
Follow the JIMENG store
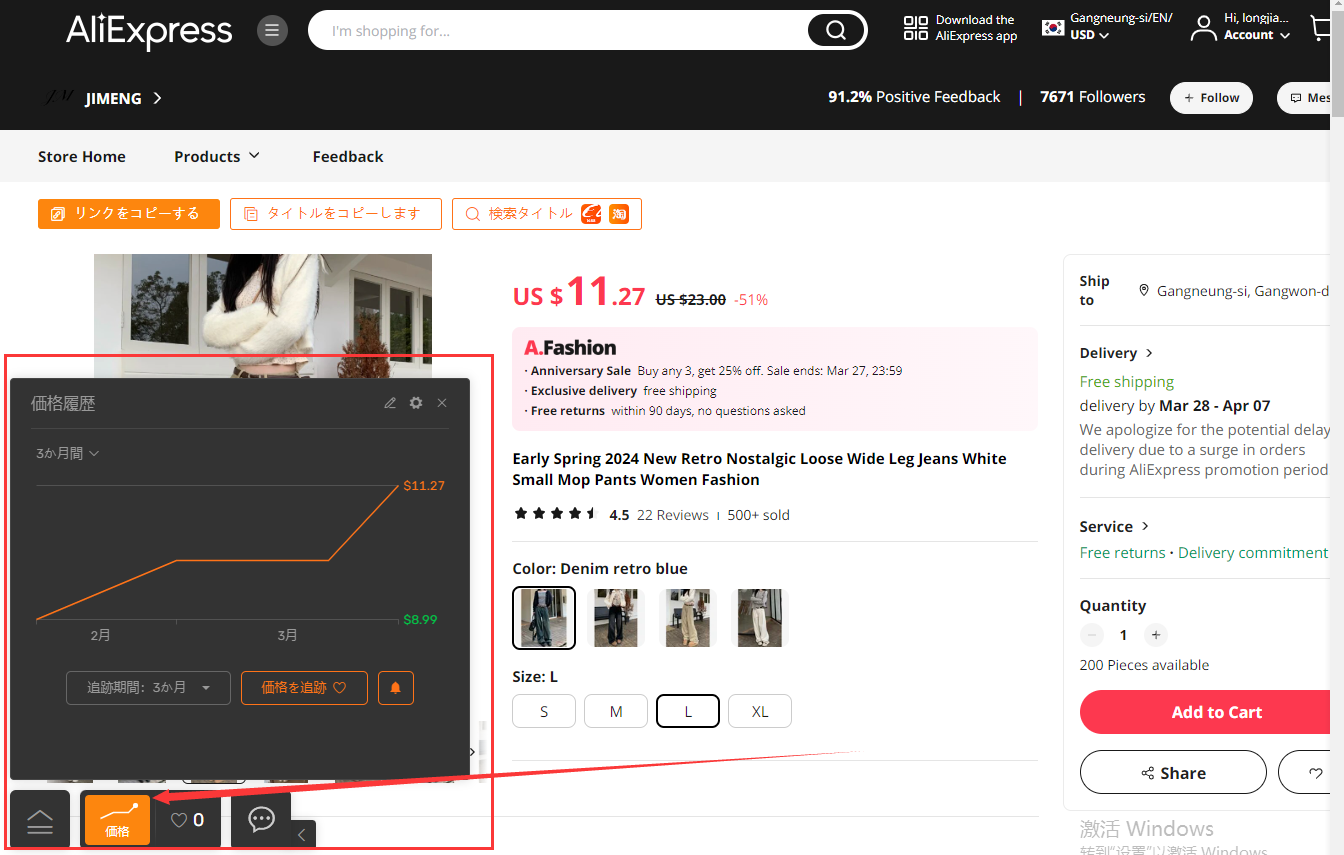click(x=1211, y=98)
